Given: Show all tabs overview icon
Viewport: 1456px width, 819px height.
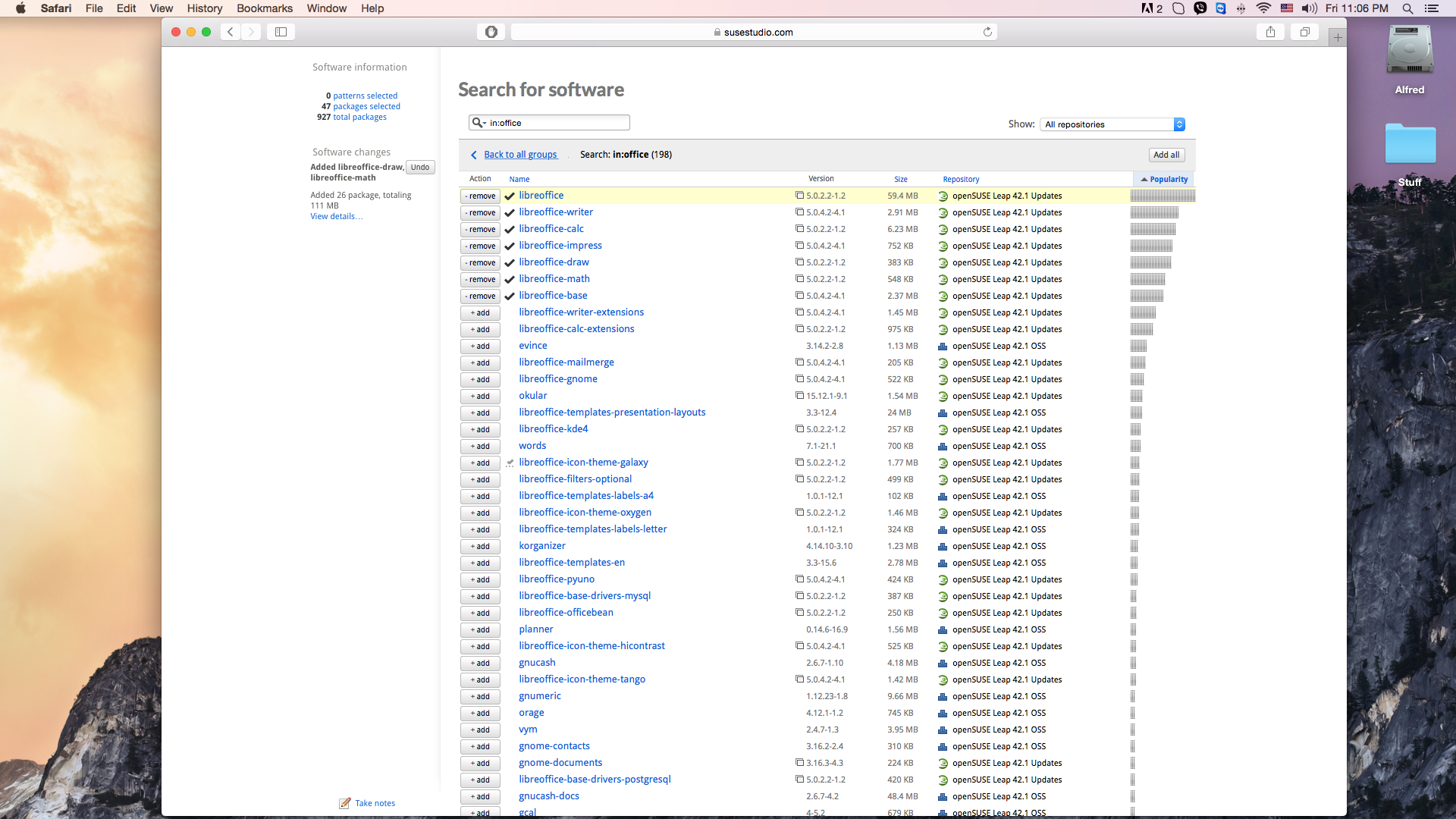Looking at the screenshot, I should [1305, 32].
